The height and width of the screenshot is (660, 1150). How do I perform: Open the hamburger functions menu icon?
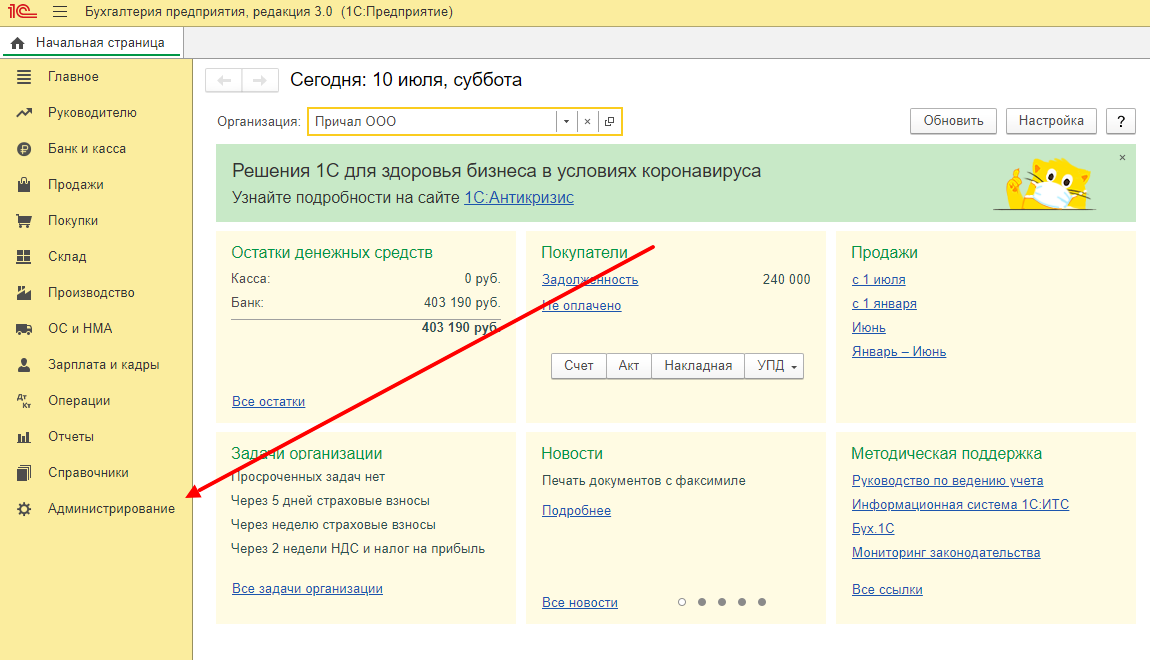(60, 12)
